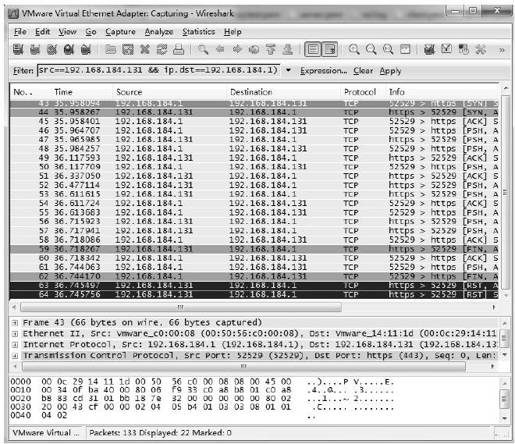Screen dimensions: 515x444
Task: Toggle auto scroll in live capture
Action: 330,50
